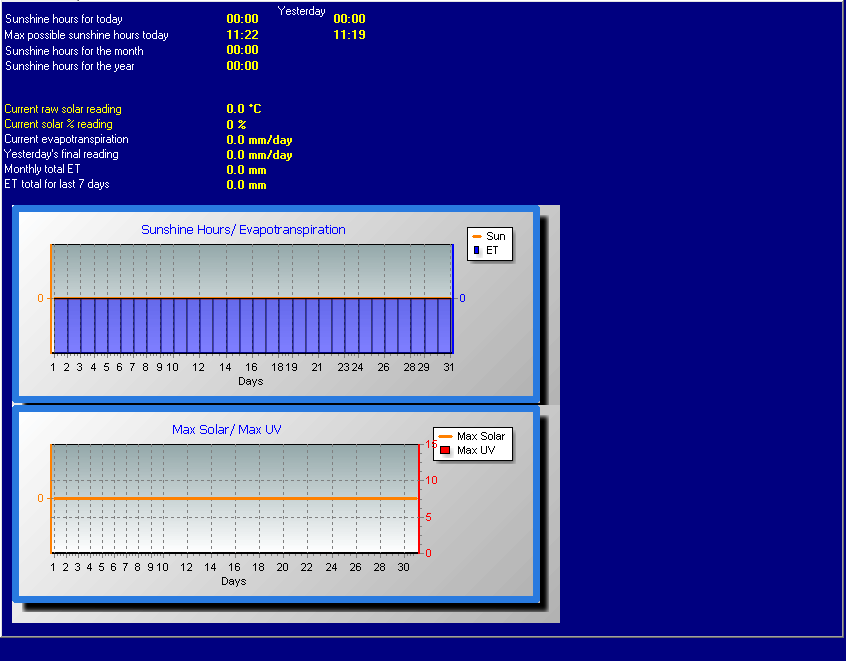Click the orange Max Solar legend line
The width and height of the screenshot is (846, 661).
(x=446, y=436)
